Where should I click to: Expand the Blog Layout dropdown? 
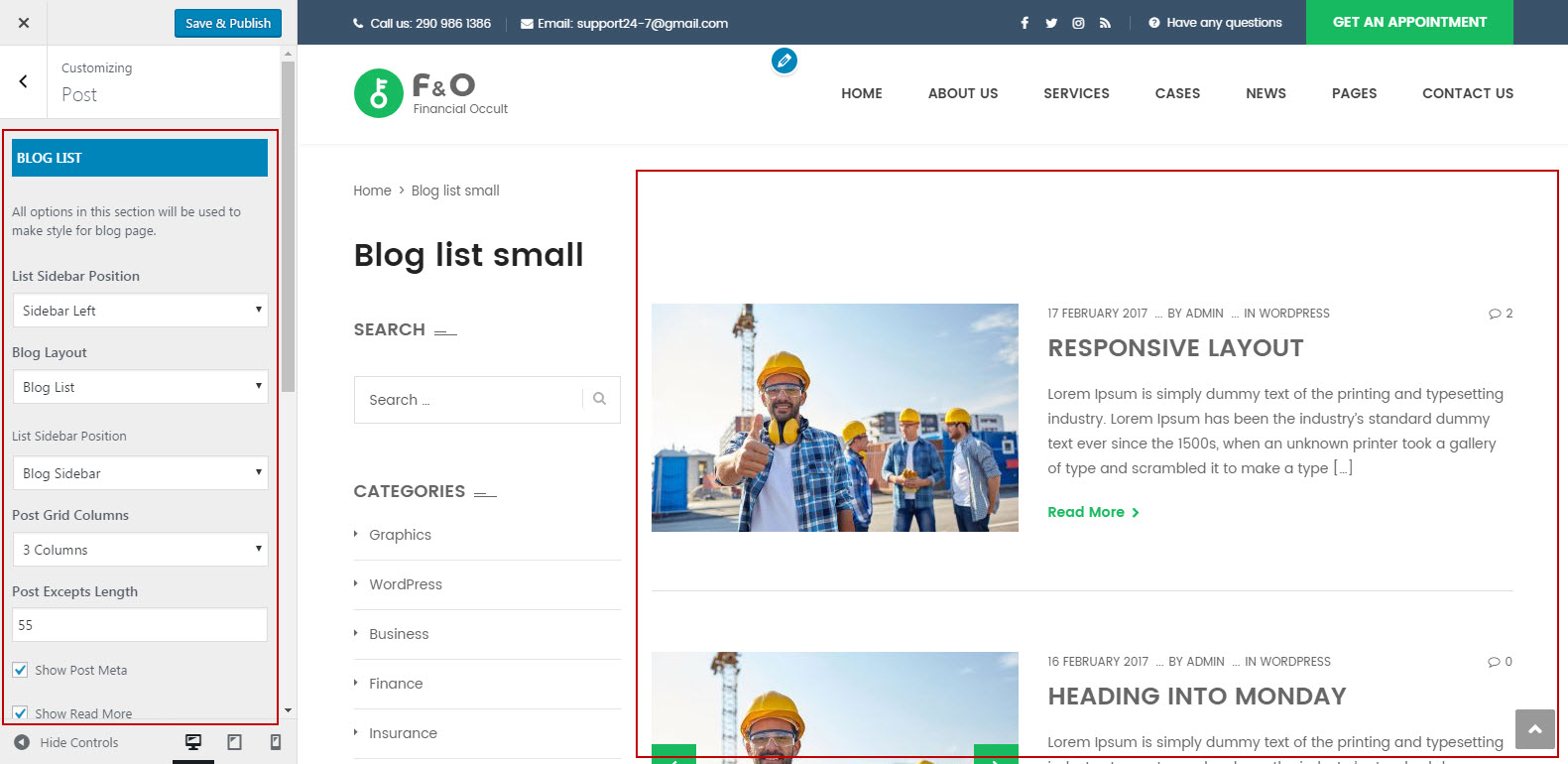[140, 387]
